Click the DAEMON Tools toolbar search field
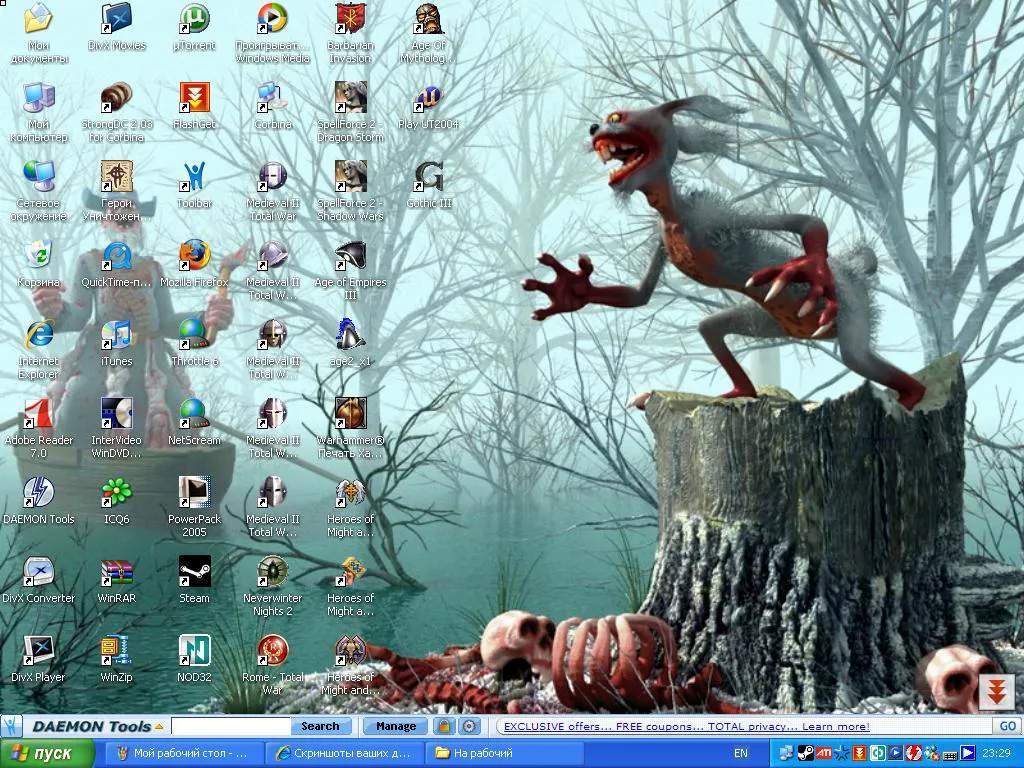 click(231, 726)
